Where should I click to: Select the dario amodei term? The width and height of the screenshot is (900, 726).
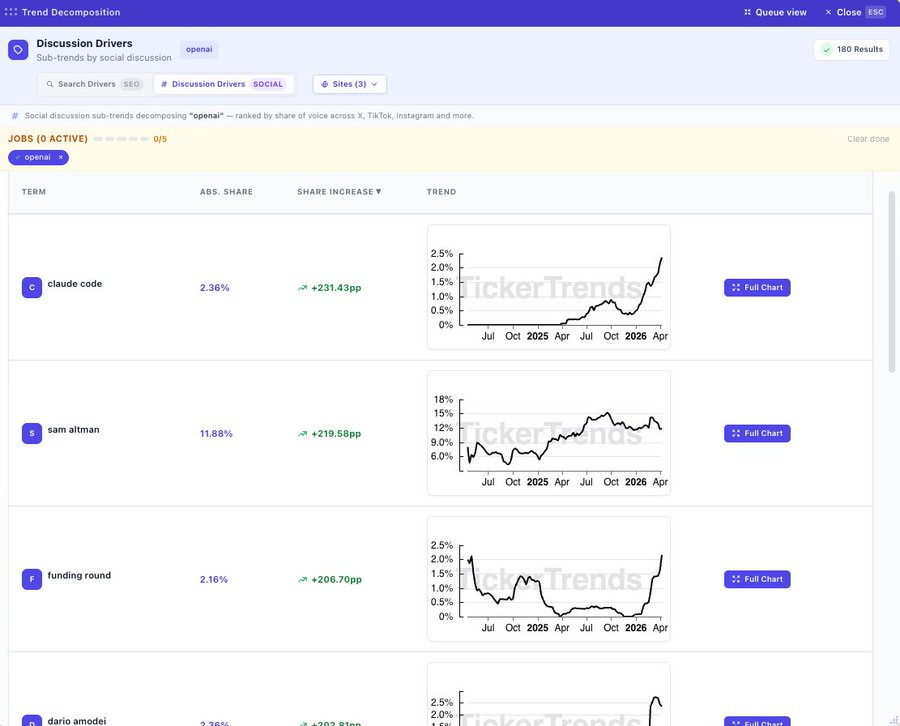pos(77,721)
